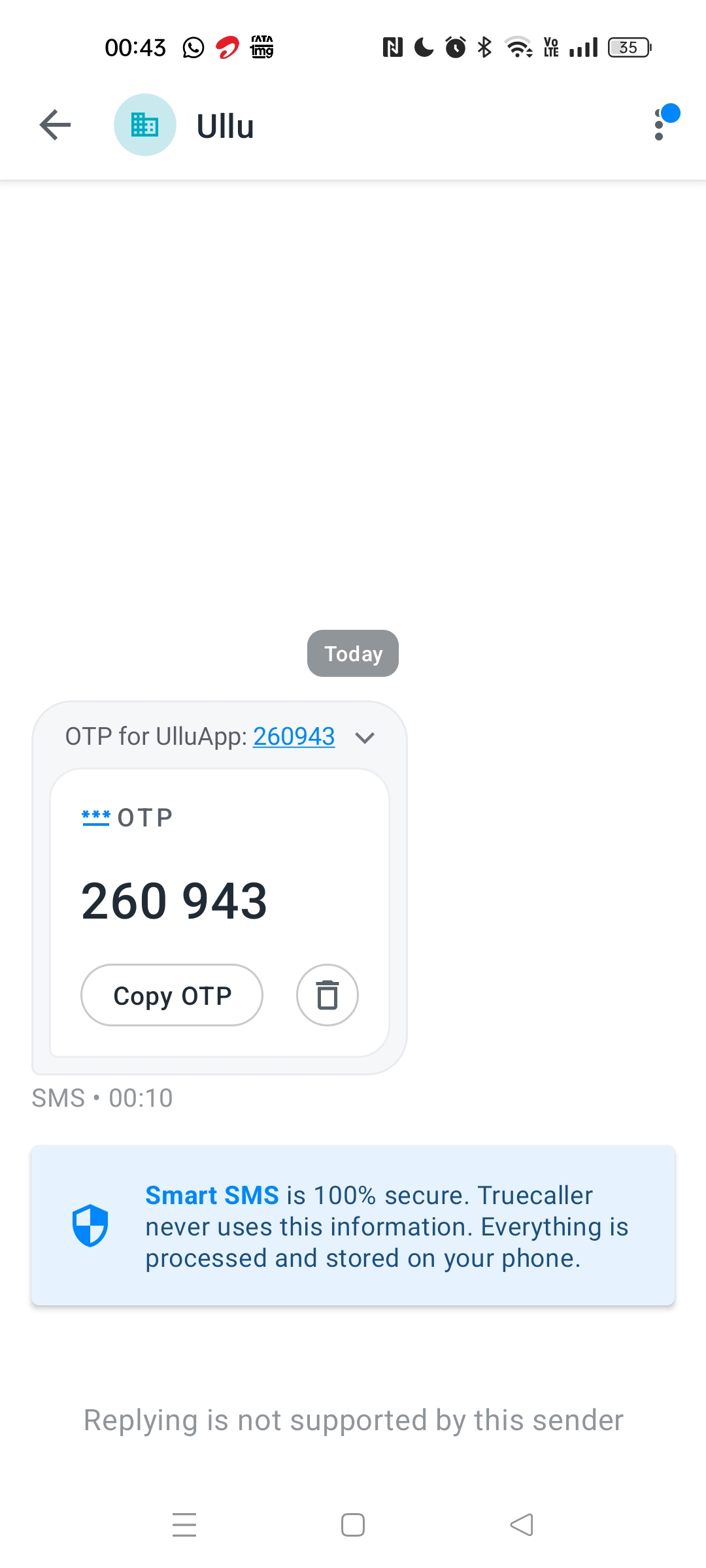This screenshot has width=706, height=1568.
Task: Tap the large 260 943 OTP code
Action: click(174, 901)
